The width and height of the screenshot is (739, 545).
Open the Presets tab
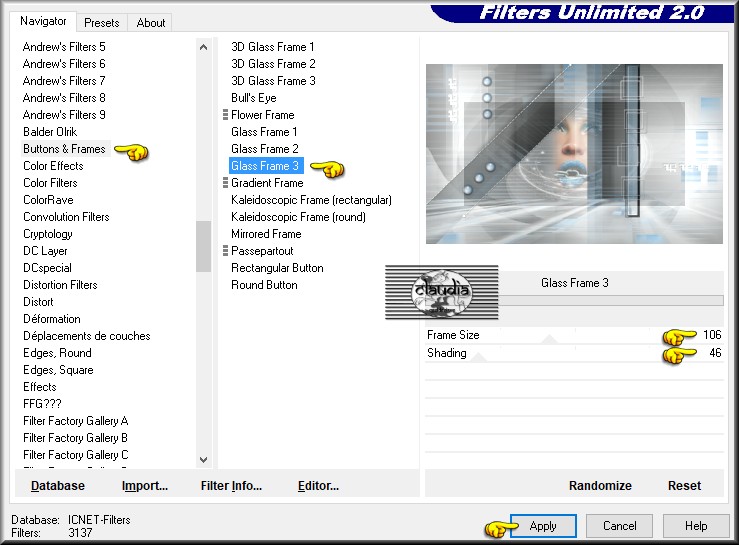coord(101,23)
